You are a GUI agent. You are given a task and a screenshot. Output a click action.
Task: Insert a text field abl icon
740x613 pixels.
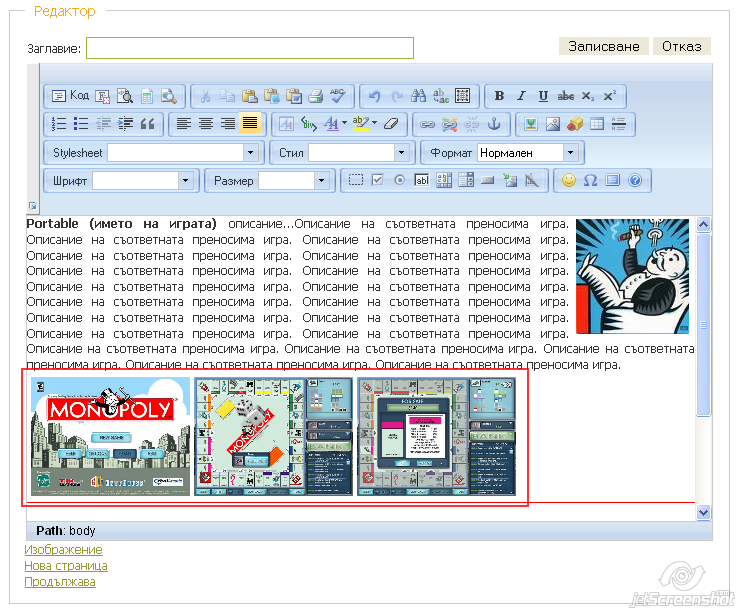[421, 180]
